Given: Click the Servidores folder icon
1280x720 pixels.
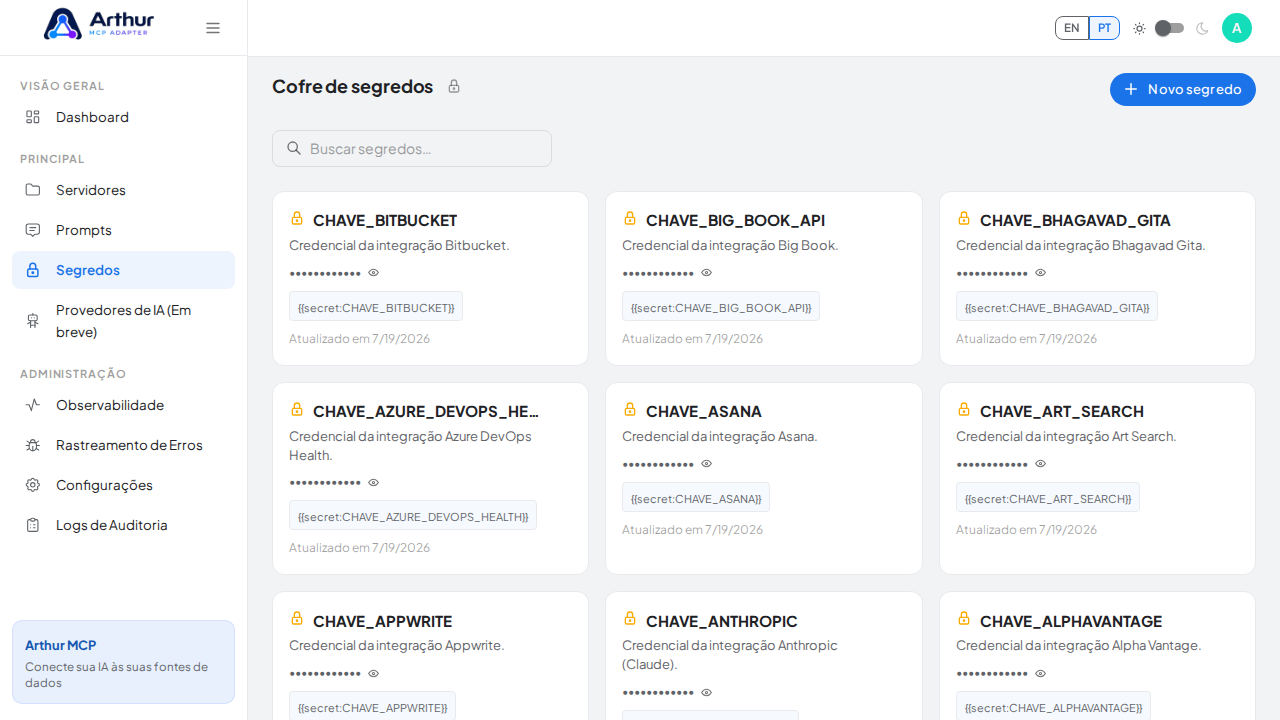Looking at the screenshot, I should pyautogui.click(x=33, y=190).
